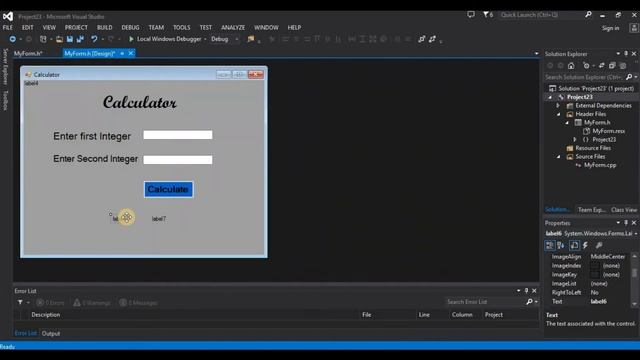Open the DEBUG menu
This screenshot has height=360, width=640.
point(130,27)
